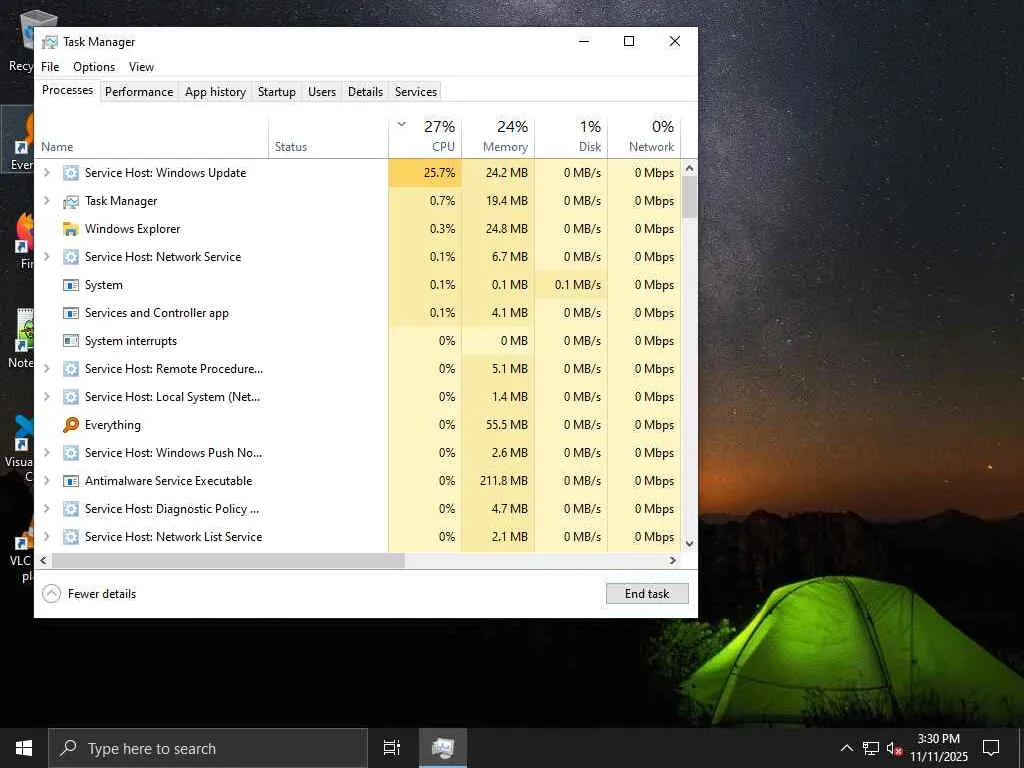Click the muted volume tray icon
Screen dimensions: 1024x768
[894, 748]
